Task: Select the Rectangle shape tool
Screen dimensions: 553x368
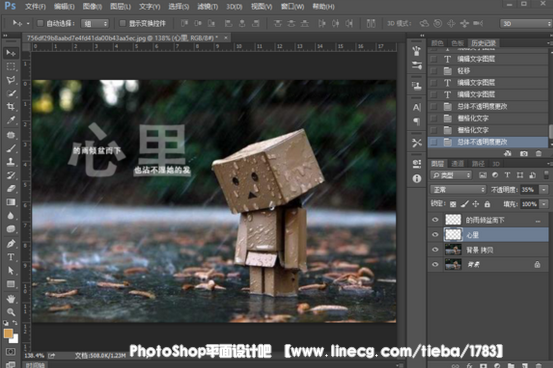Action: coord(11,284)
